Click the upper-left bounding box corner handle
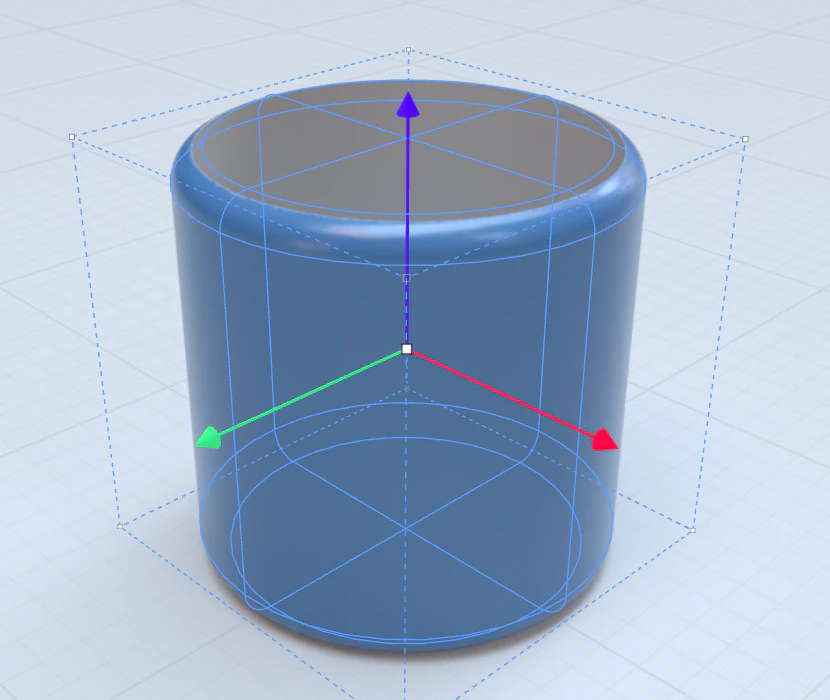 point(72,137)
